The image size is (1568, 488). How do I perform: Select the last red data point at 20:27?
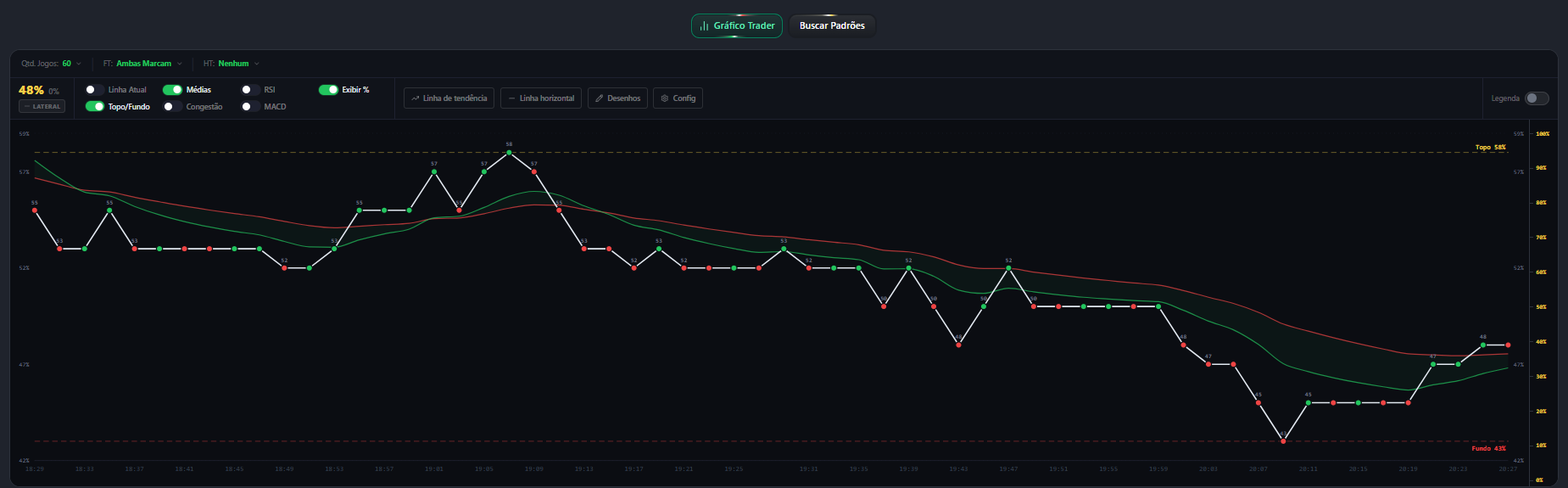tap(1508, 345)
